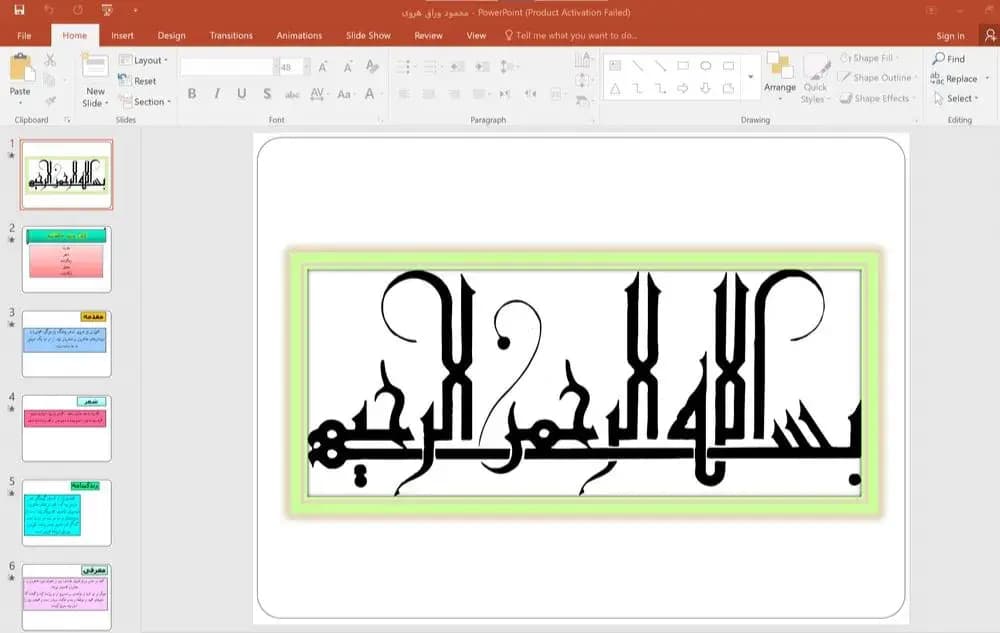This screenshot has height=633, width=1000.
Task: Pick the triangle shape in the shapes gallery
Action: pyautogui.click(x=615, y=89)
